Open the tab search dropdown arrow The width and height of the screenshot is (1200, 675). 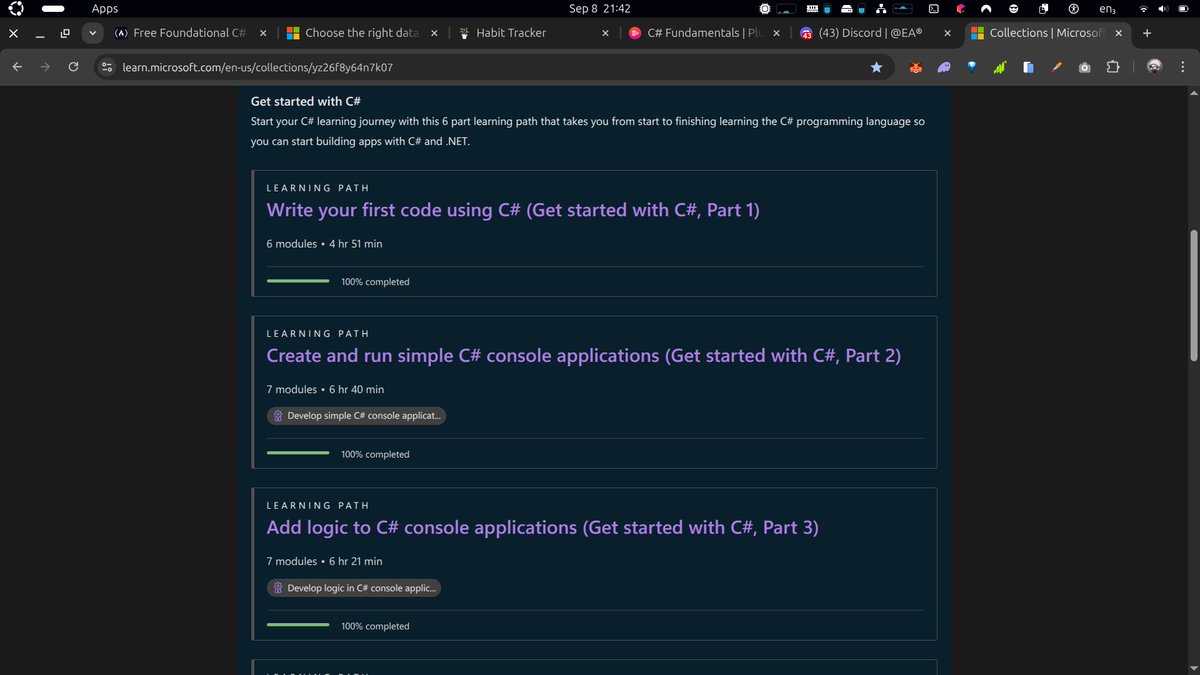[93, 33]
